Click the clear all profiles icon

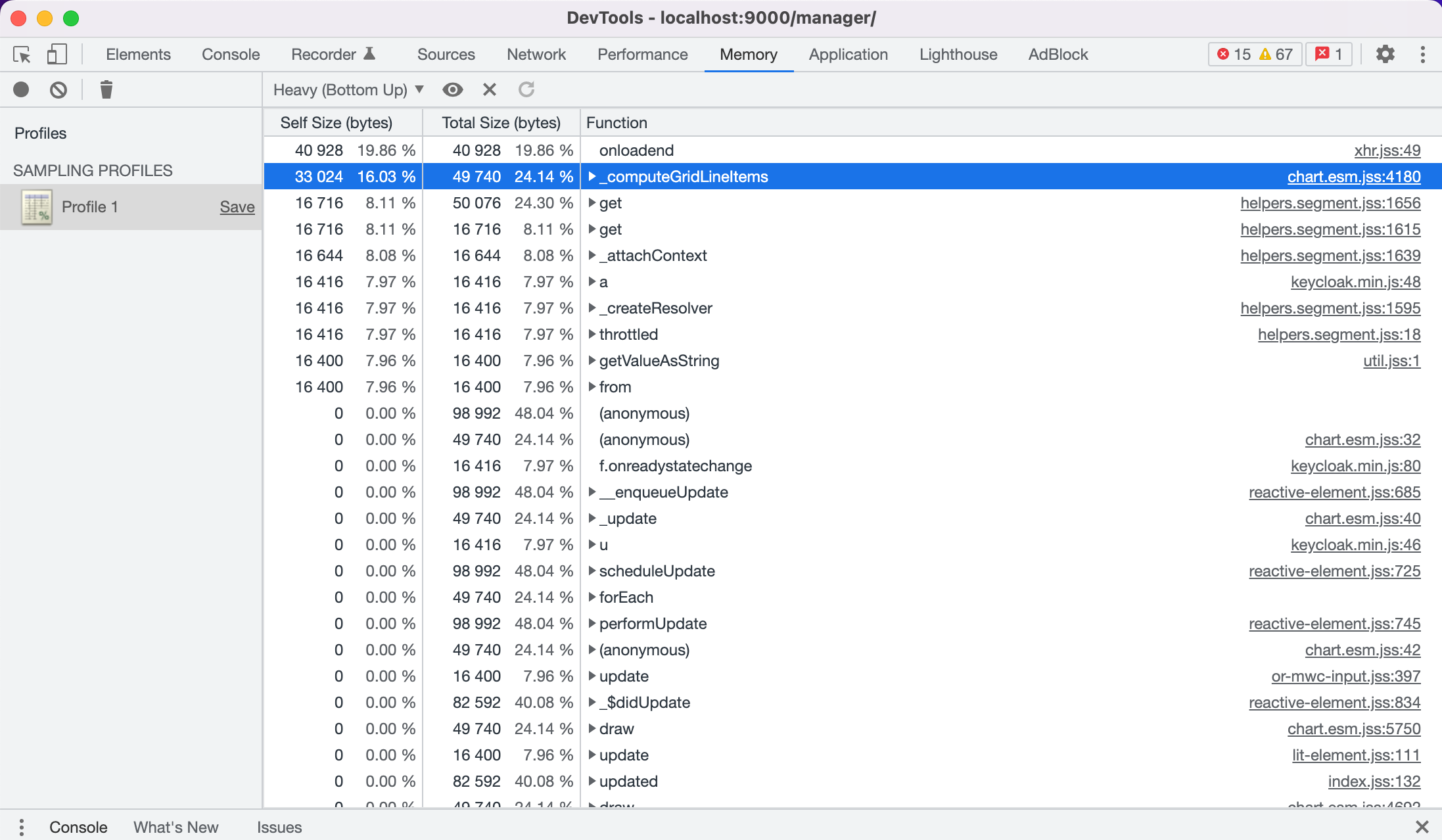(x=58, y=89)
